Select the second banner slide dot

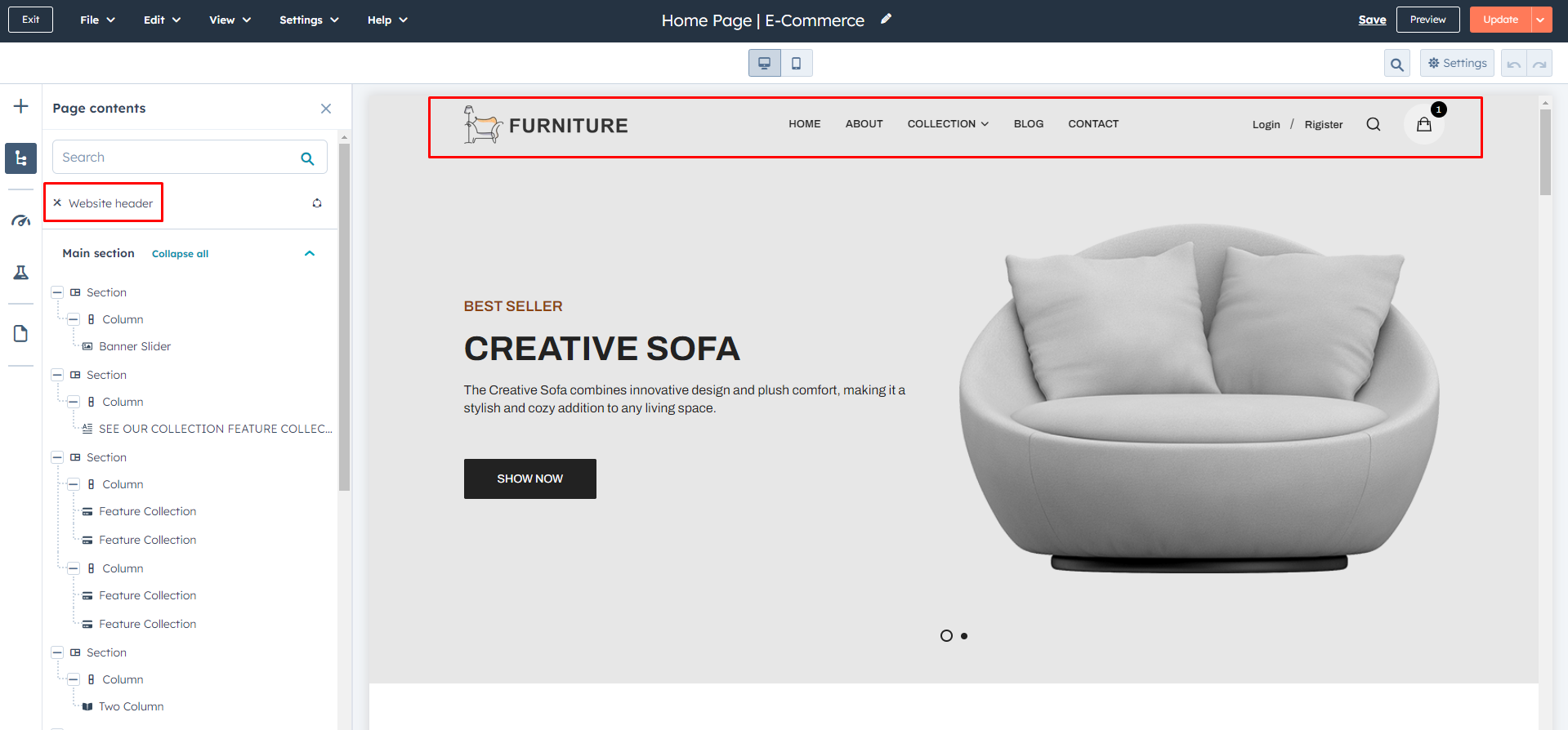[x=964, y=636]
